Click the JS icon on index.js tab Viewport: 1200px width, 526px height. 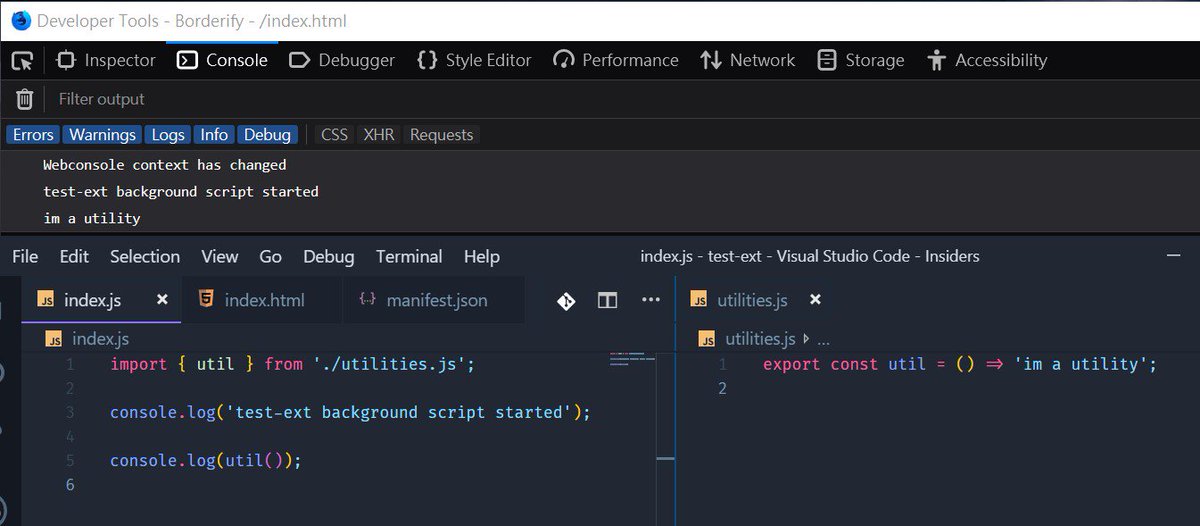(x=46, y=300)
